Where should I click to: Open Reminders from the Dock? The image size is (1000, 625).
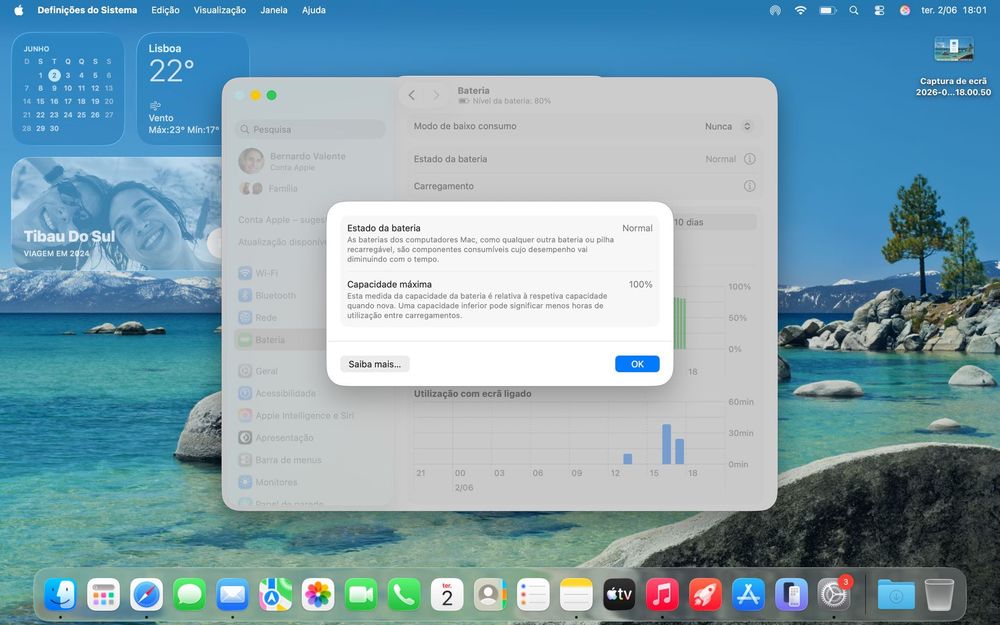coord(533,595)
